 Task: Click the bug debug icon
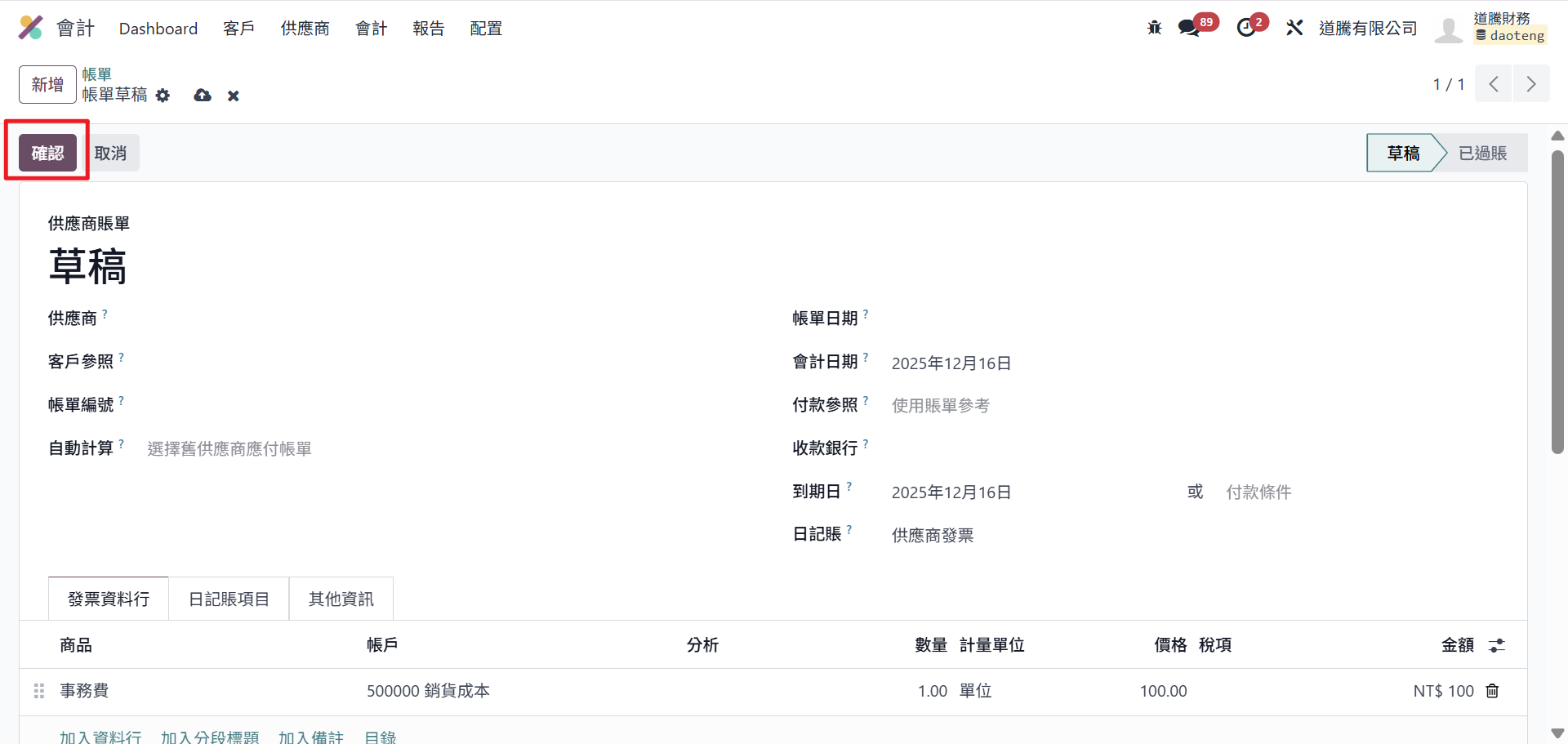[x=1154, y=28]
